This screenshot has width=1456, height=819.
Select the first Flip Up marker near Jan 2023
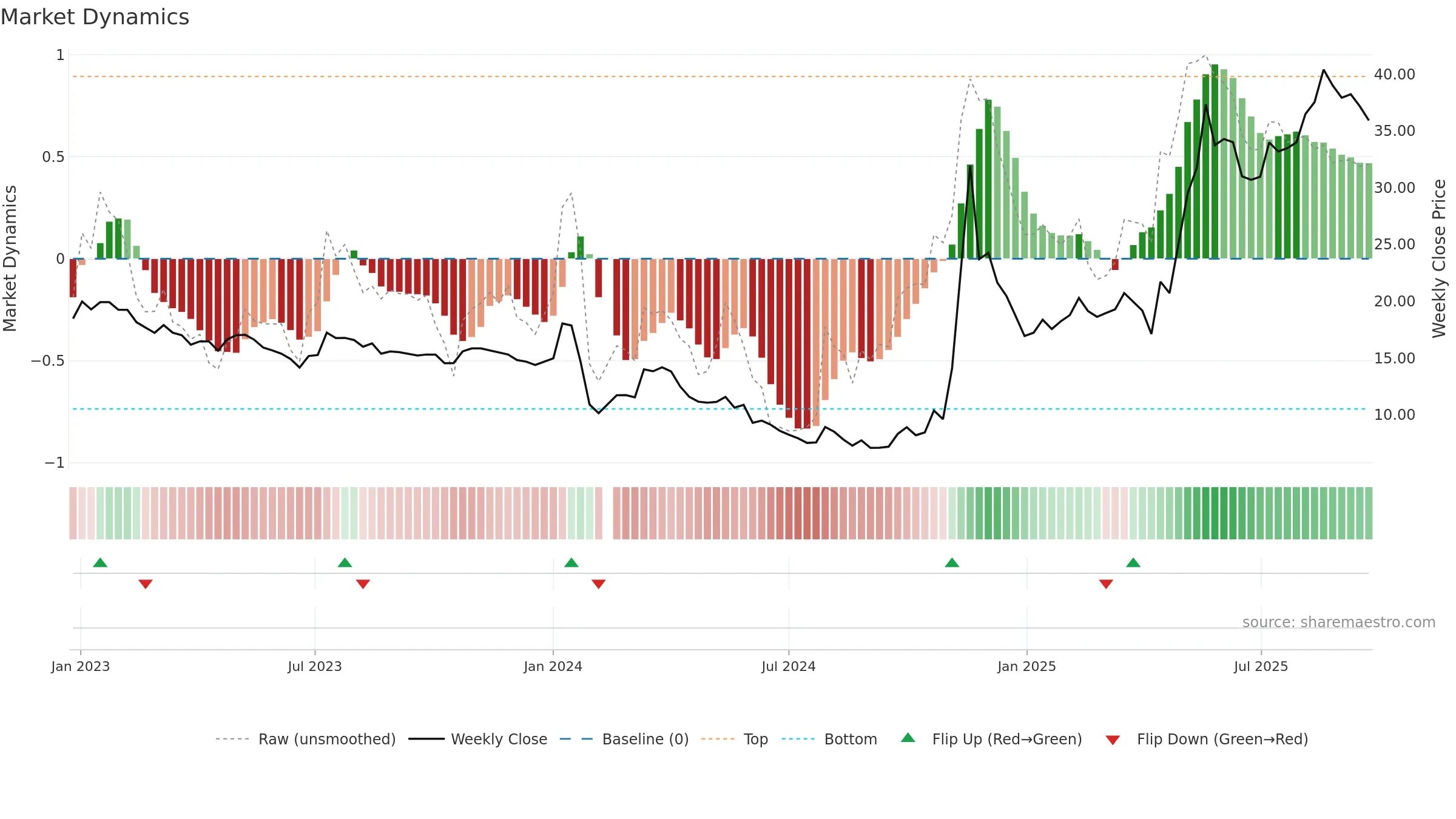(x=100, y=562)
